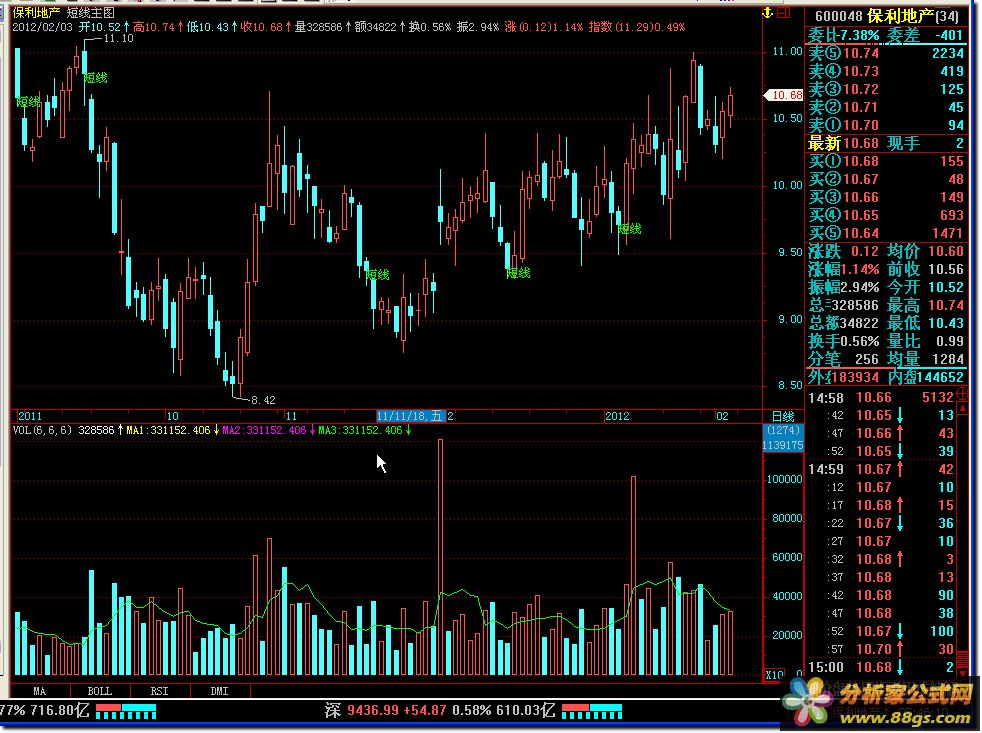The height and width of the screenshot is (733, 982).
Task: Click the 短线主图 indicator name
Action: tap(91, 13)
